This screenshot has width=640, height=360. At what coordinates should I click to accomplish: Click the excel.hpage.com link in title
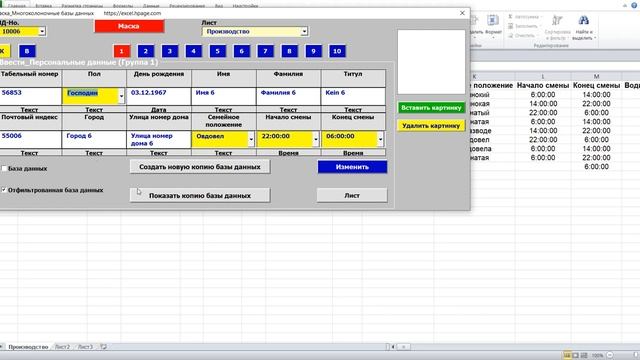(x=132, y=13)
